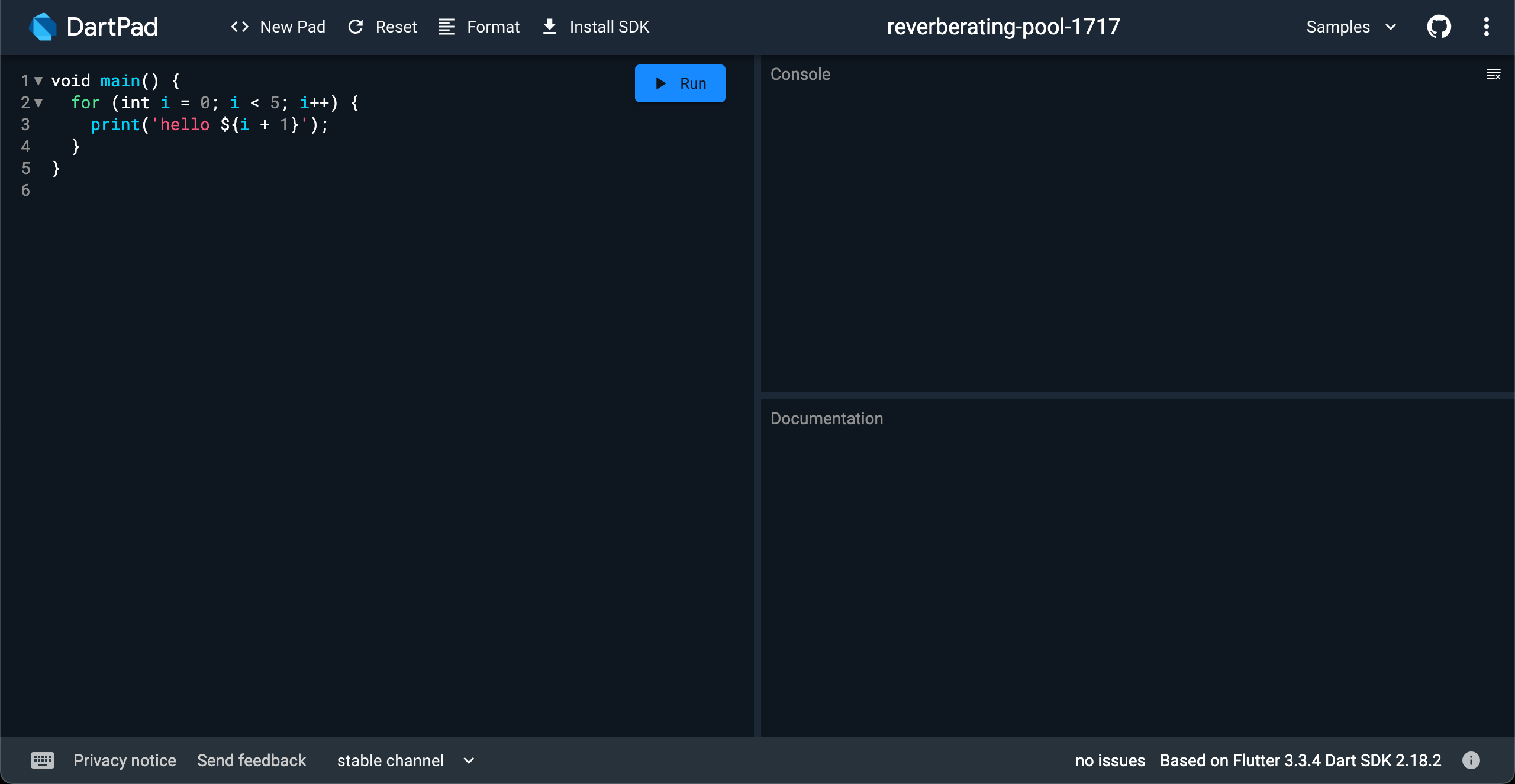Click the Samples chevron arrow
This screenshot has height=784, width=1515.
(x=1391, y=27)
